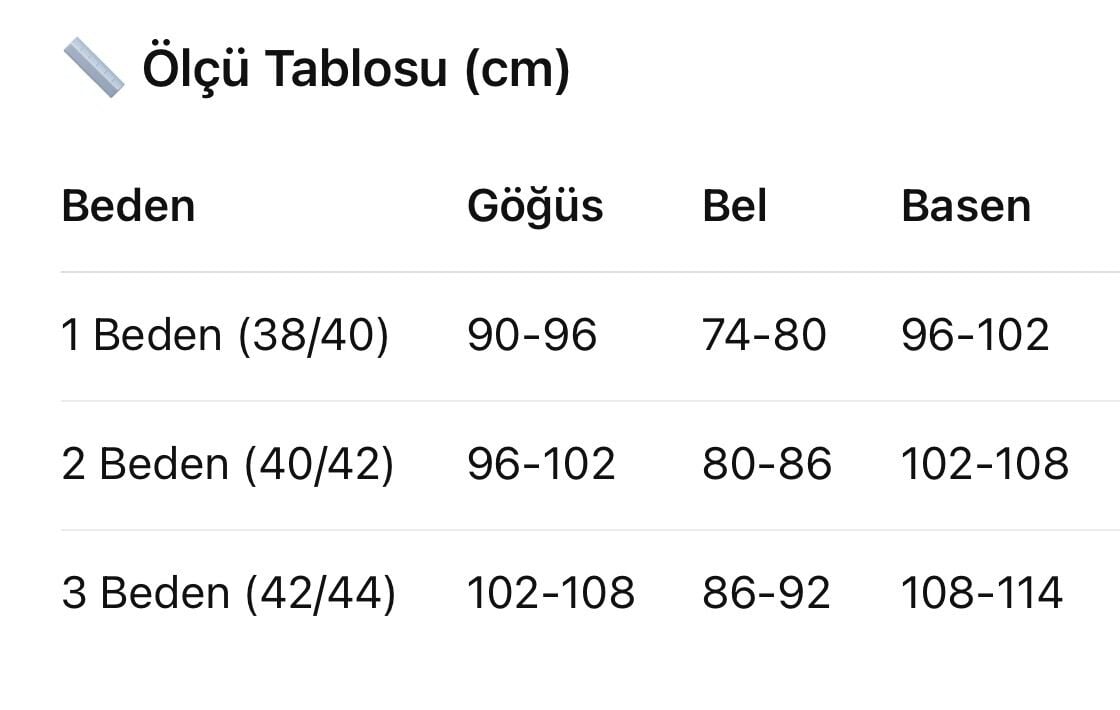Click the 90-96 Göğüs value
This screenshot has width=1120, height=710.
(532, 335)
